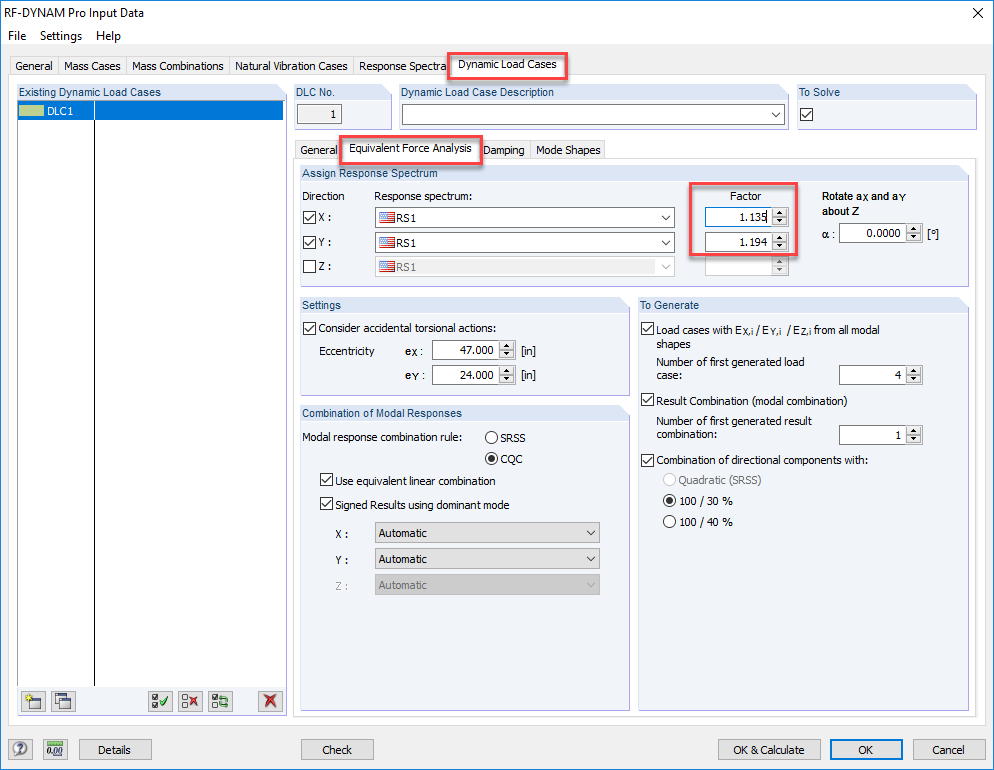Screen dimensions: 994x770
Task: Click the X factor input field 1.135
Action: tap(739, 217)
